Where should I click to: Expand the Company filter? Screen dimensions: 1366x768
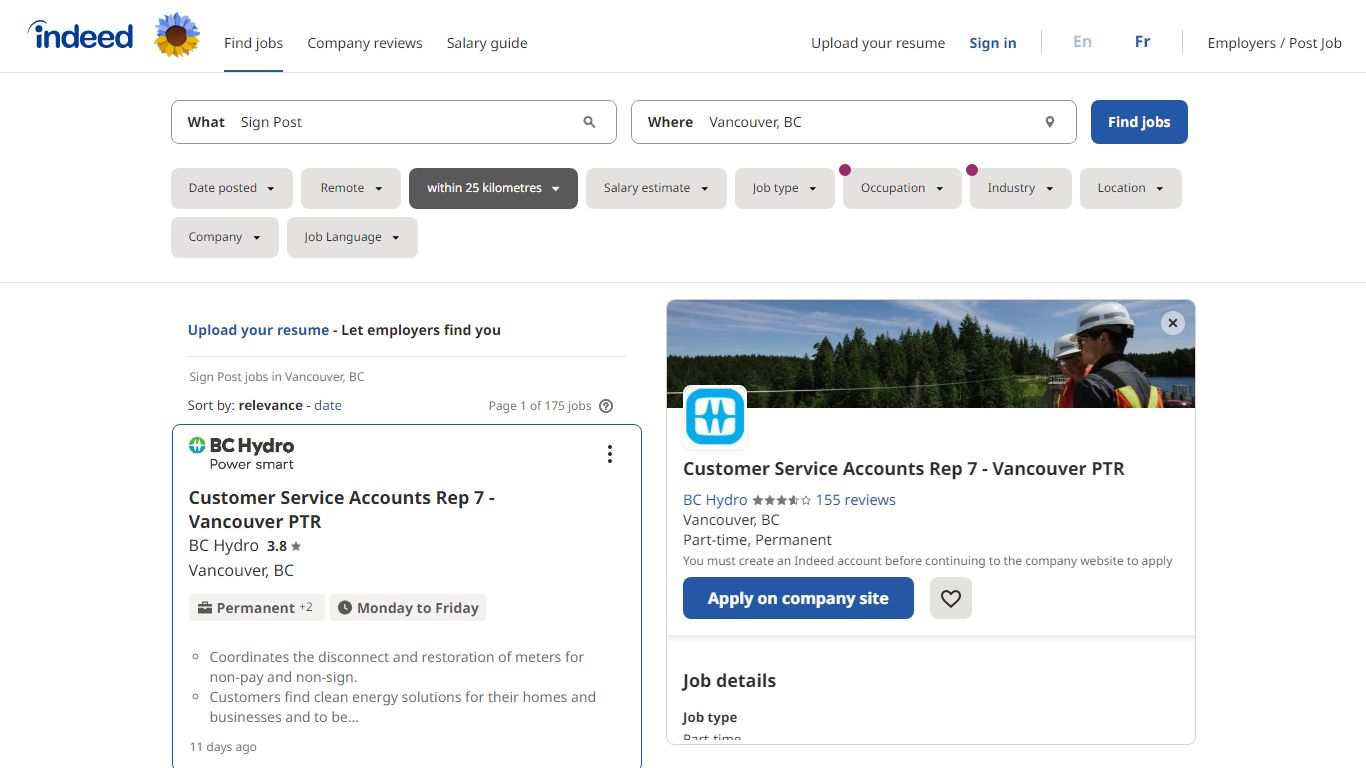tap(225, 237)
